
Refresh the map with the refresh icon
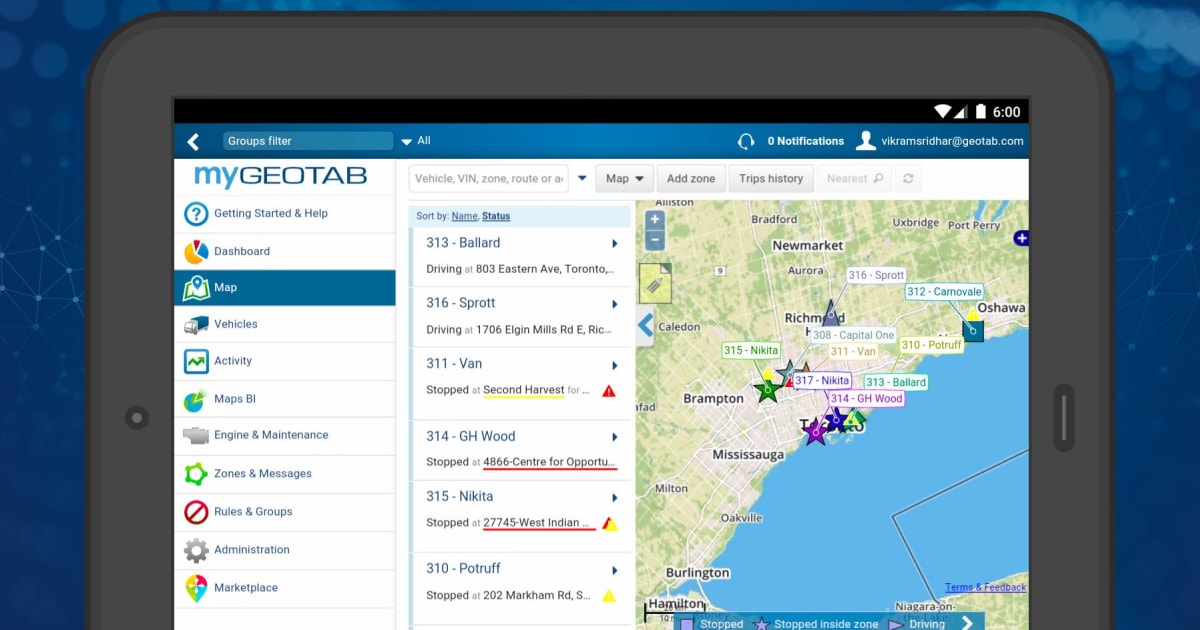tap(908, 178)
